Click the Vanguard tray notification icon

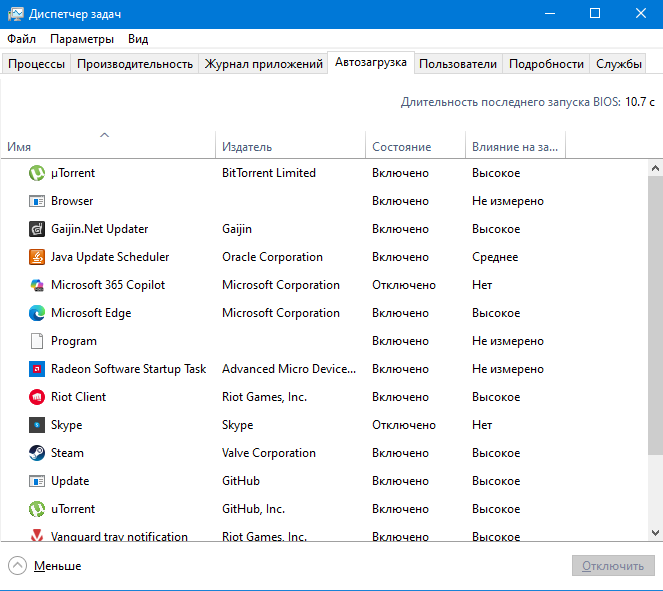pyautogui.click(x=37, y=535)
